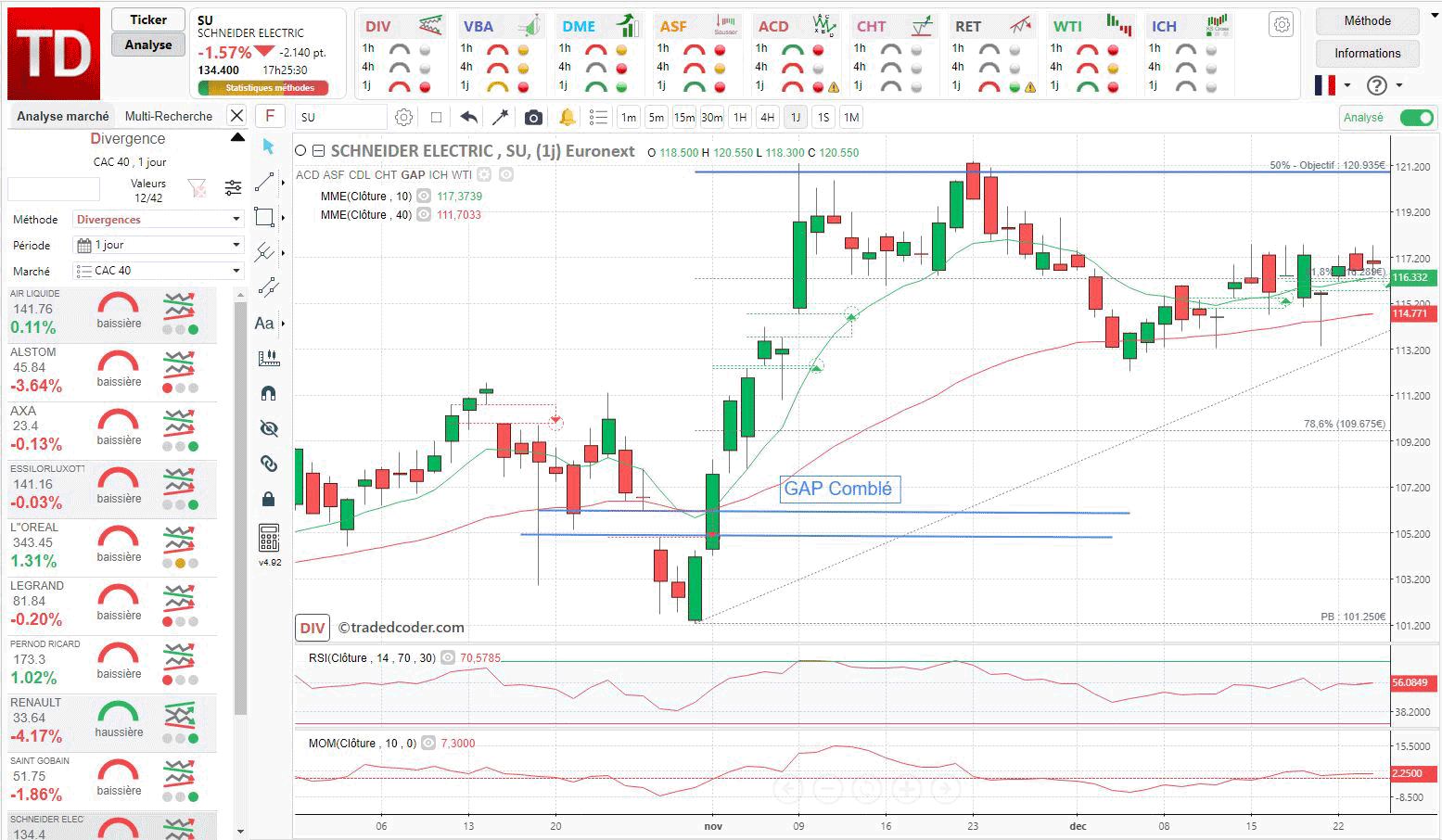Open the settings gear near Méthode button
The width and height of the screenshot is (1442, 840).
1282,25
